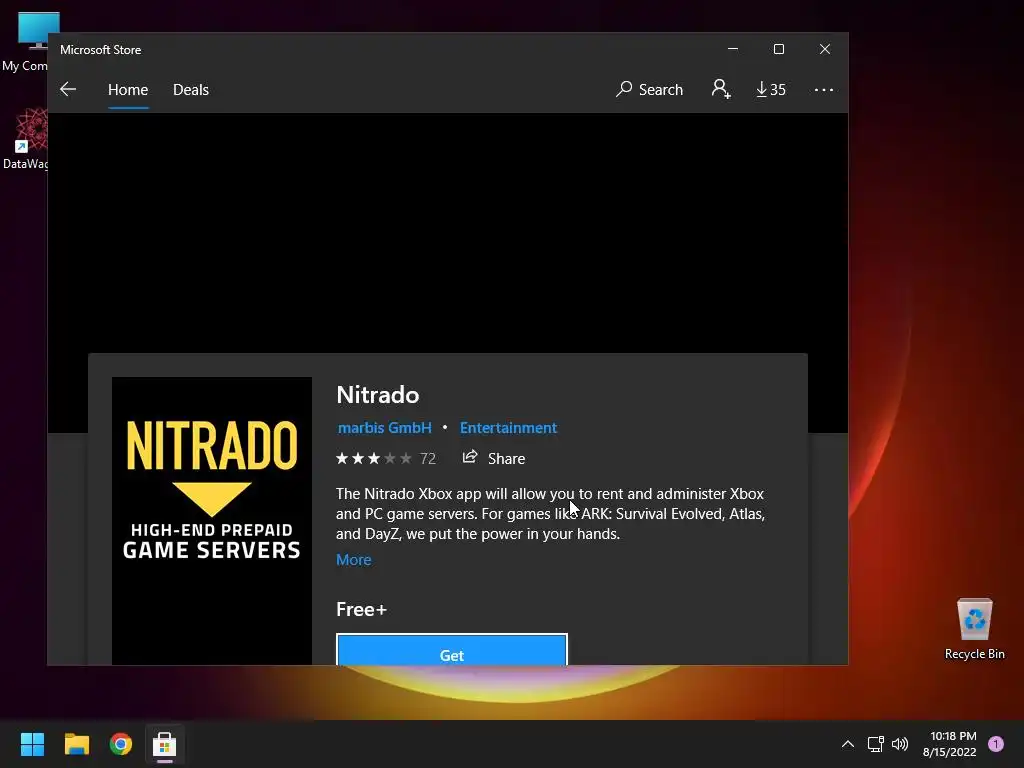Click the Free+ price label

(361, 609)
